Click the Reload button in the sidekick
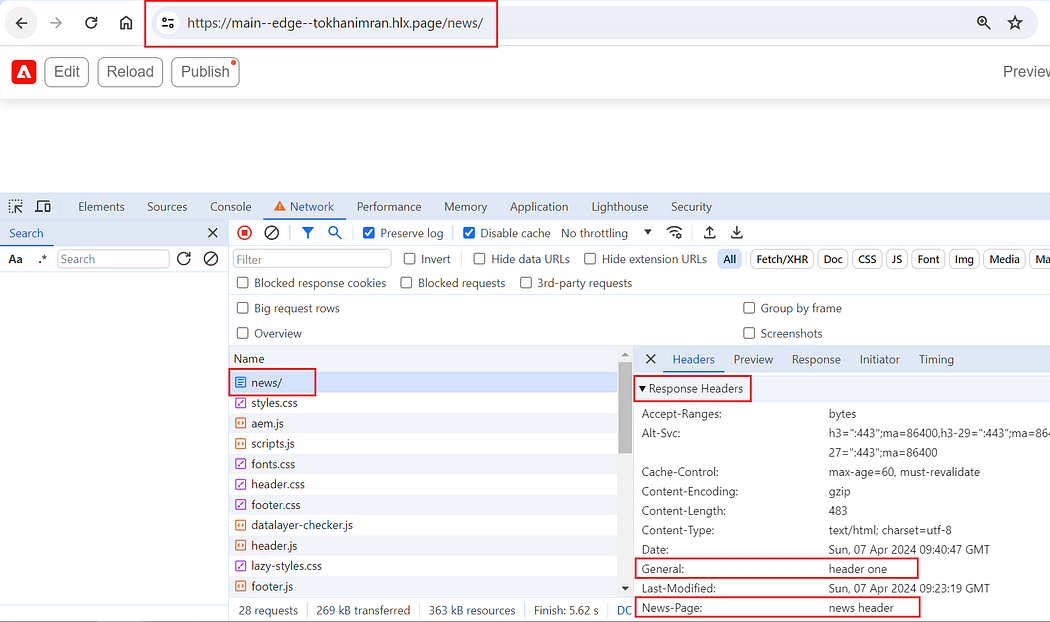Viewport: 1050px width, 622px height. [x=130, y=72]
